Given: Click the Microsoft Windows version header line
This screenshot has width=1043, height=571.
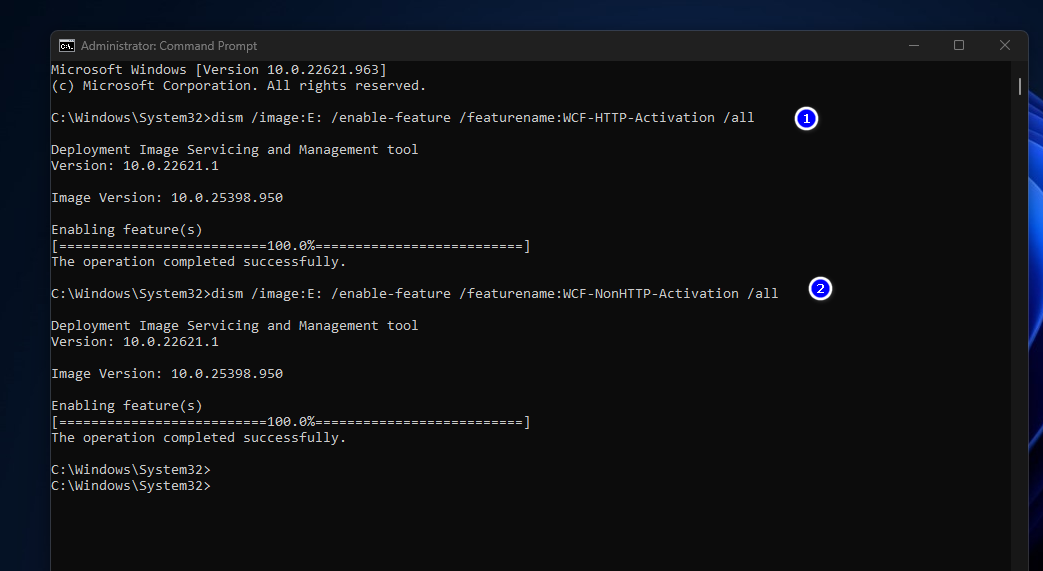Looking at the screenshot, I should [219, 69].
